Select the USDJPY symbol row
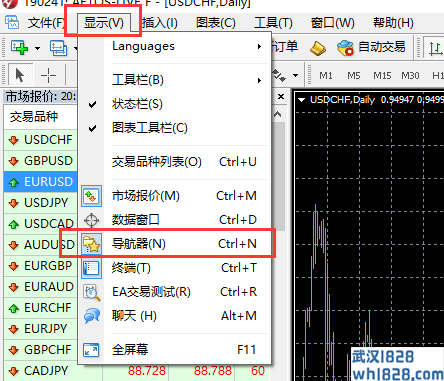The image size is (444, 381). pos(40,203)
